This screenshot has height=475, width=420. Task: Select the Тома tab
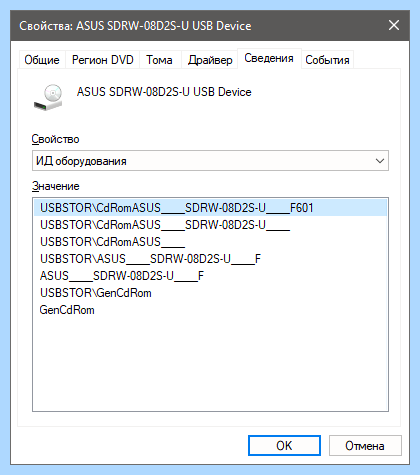pos(160,60)
